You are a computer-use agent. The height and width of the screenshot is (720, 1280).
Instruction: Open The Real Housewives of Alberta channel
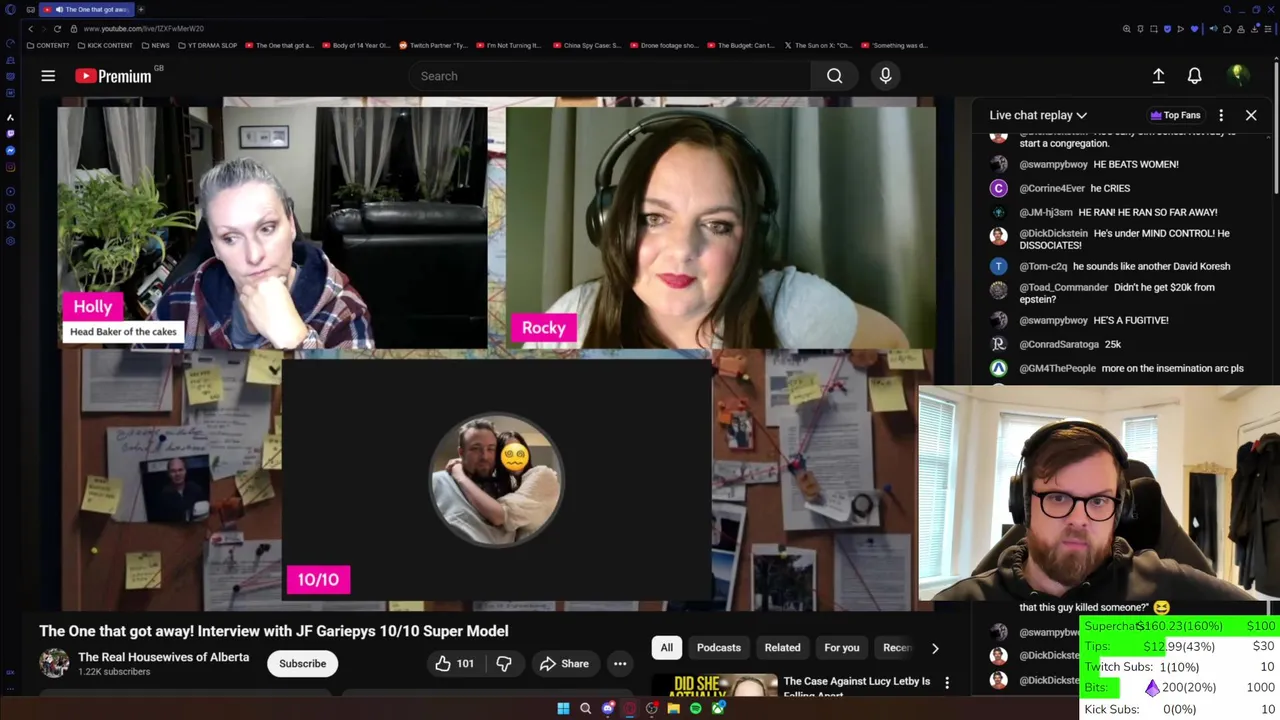[x=163, y=657]
